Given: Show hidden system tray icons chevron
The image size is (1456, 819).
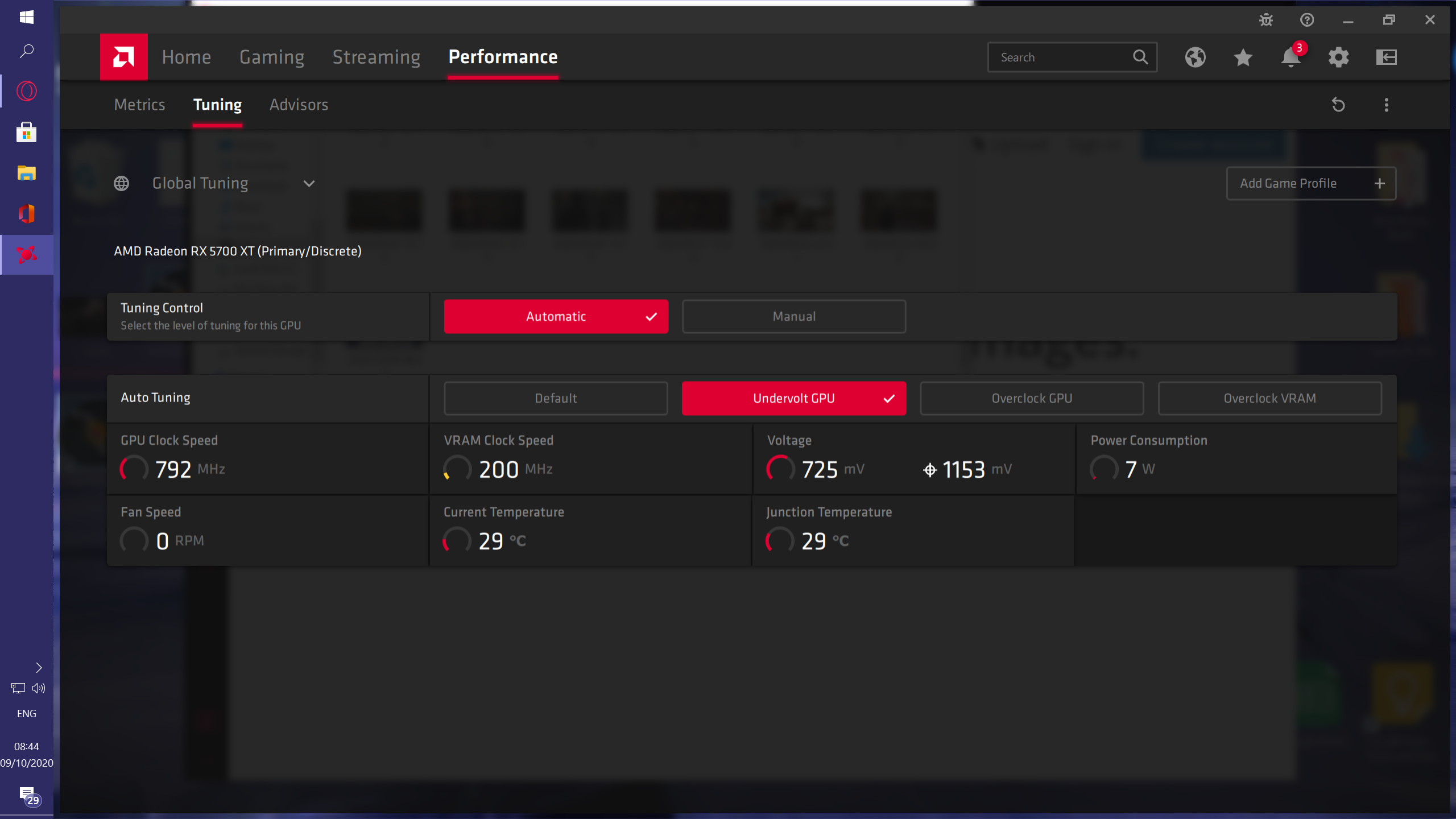Looking at the screenshot, I should [x=39, y=668].
